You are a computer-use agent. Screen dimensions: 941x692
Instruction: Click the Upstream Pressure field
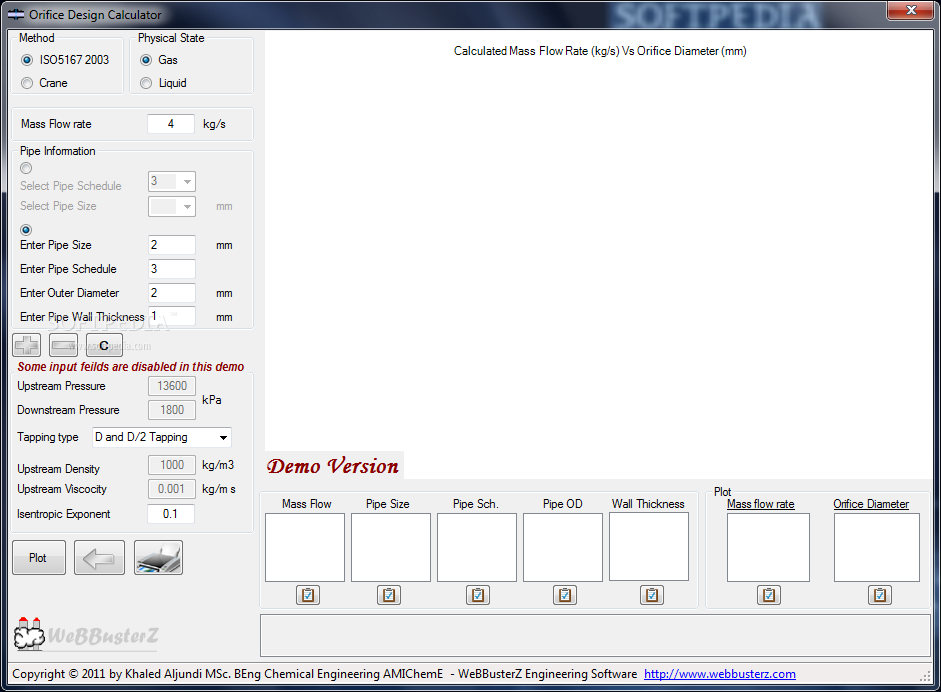point(172,386)
